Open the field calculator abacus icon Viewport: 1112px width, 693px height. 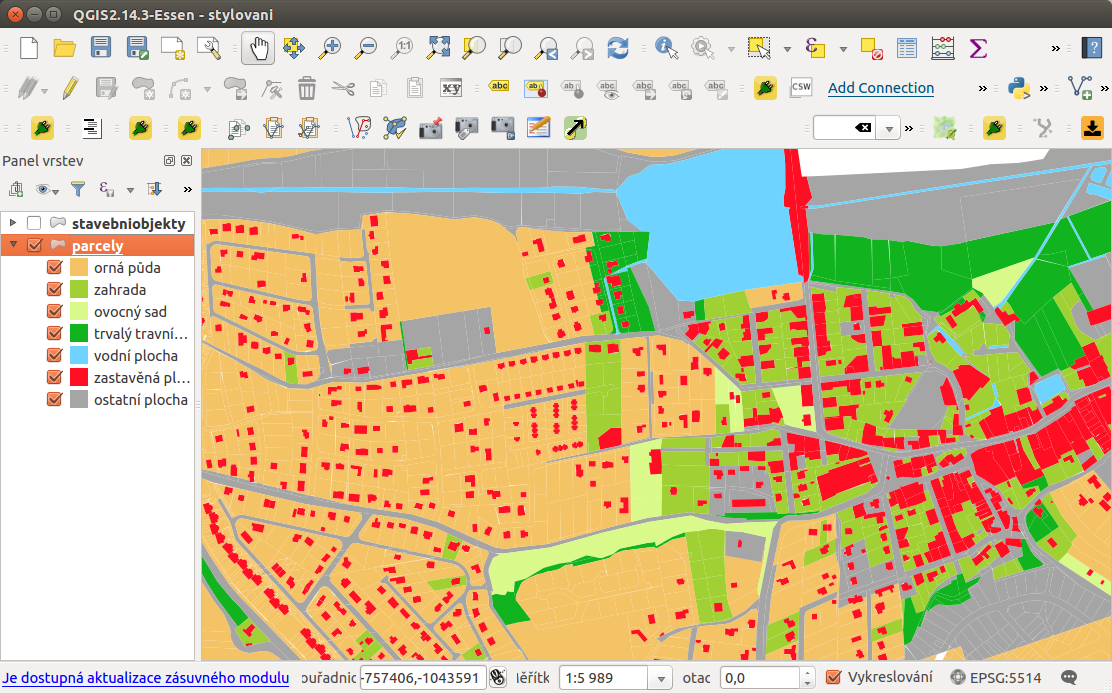[x=942, y=48]
